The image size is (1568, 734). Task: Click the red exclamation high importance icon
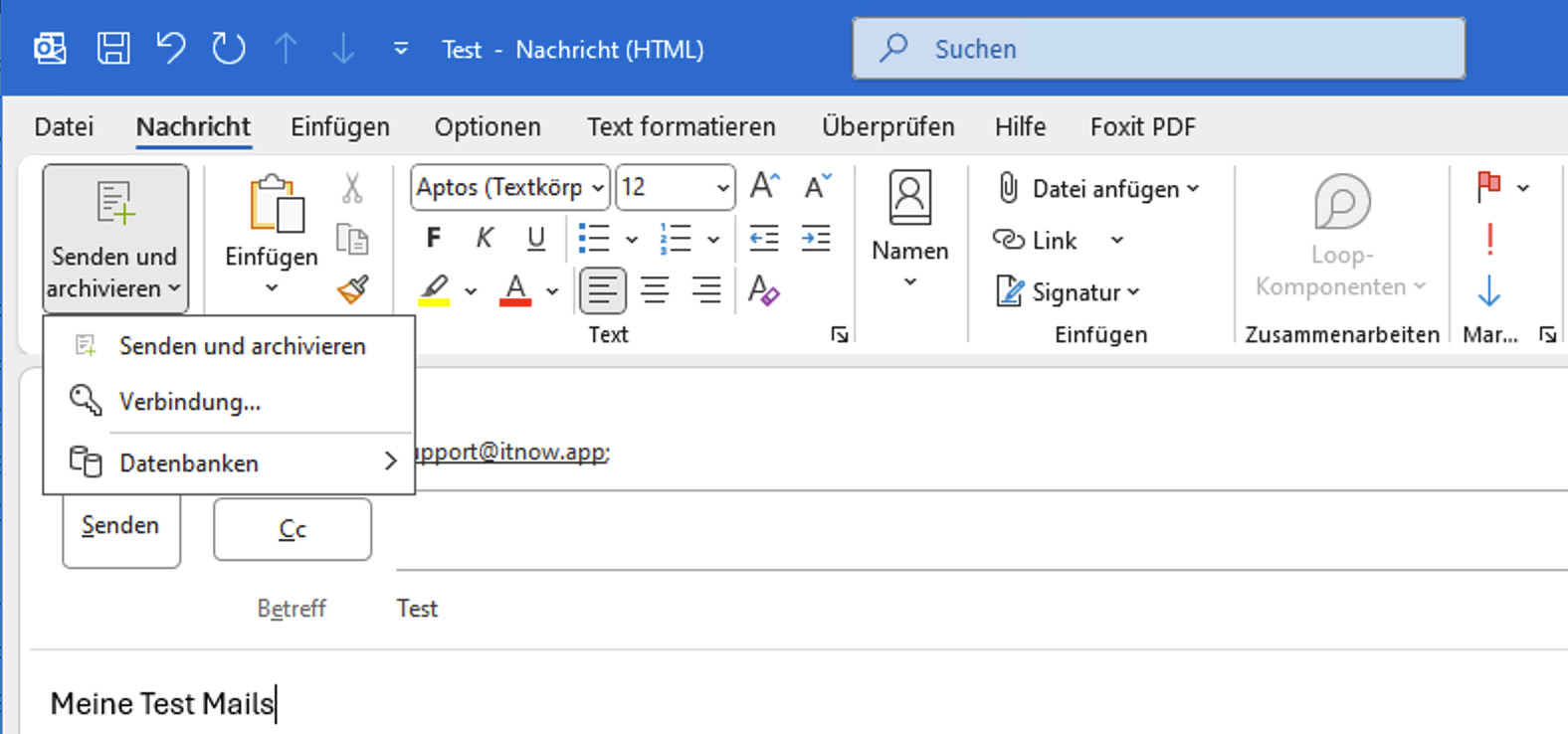(x=1489, y=239)
